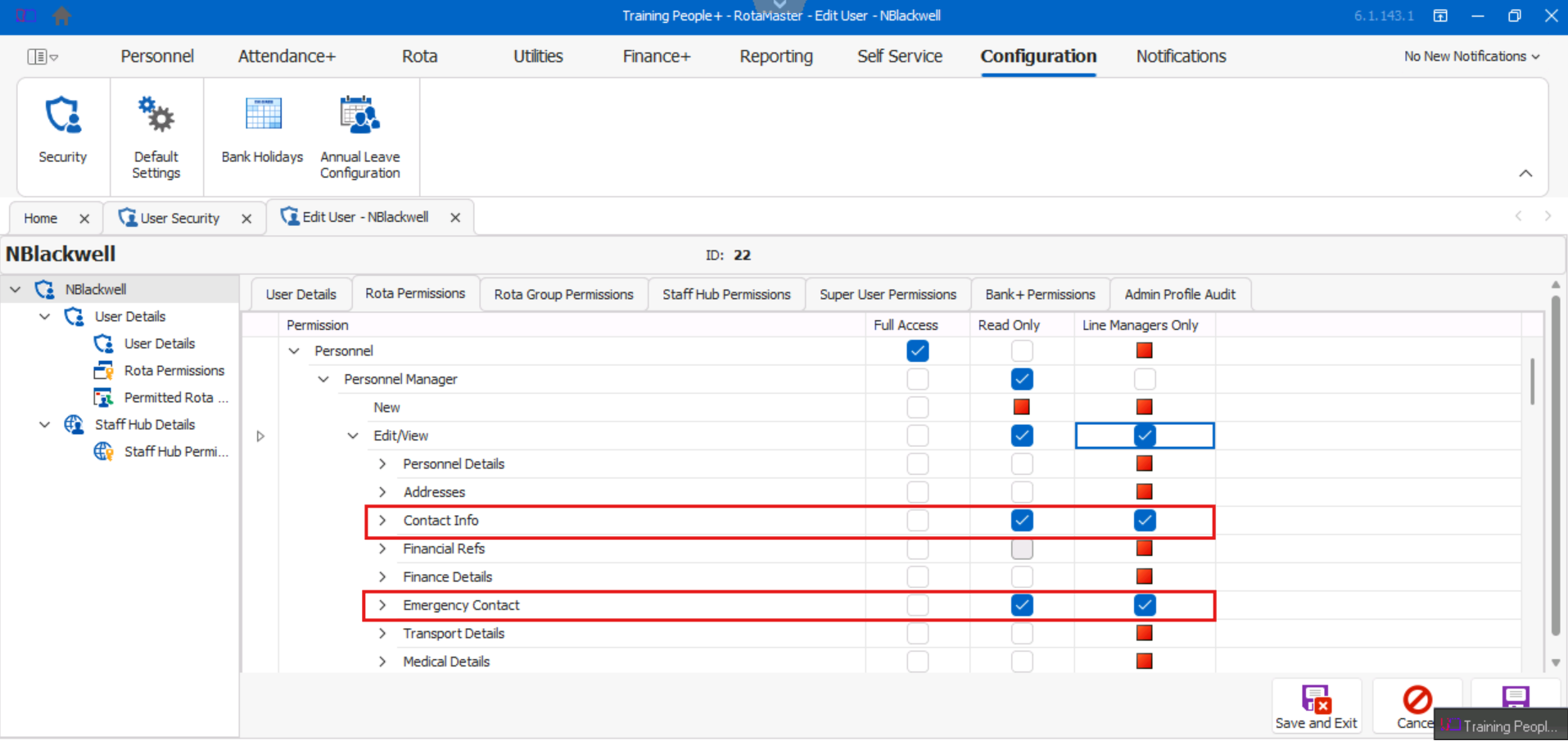Image resolution: width=1568 pixels, height=741 pixels.
Task: Switch to the User Security document tab
Action: pyautogui.click(x=180, y=219)
